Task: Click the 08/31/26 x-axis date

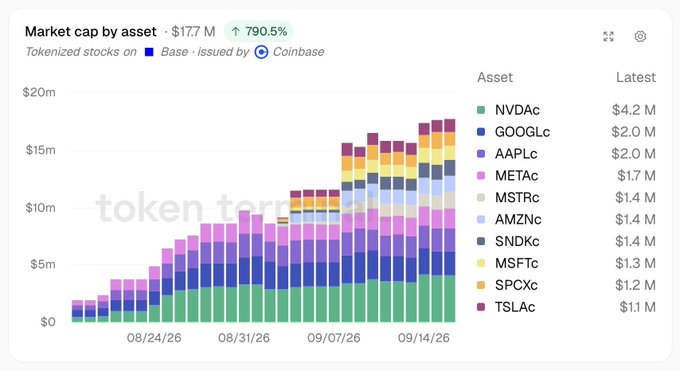Action: click(x=244, y=338)
